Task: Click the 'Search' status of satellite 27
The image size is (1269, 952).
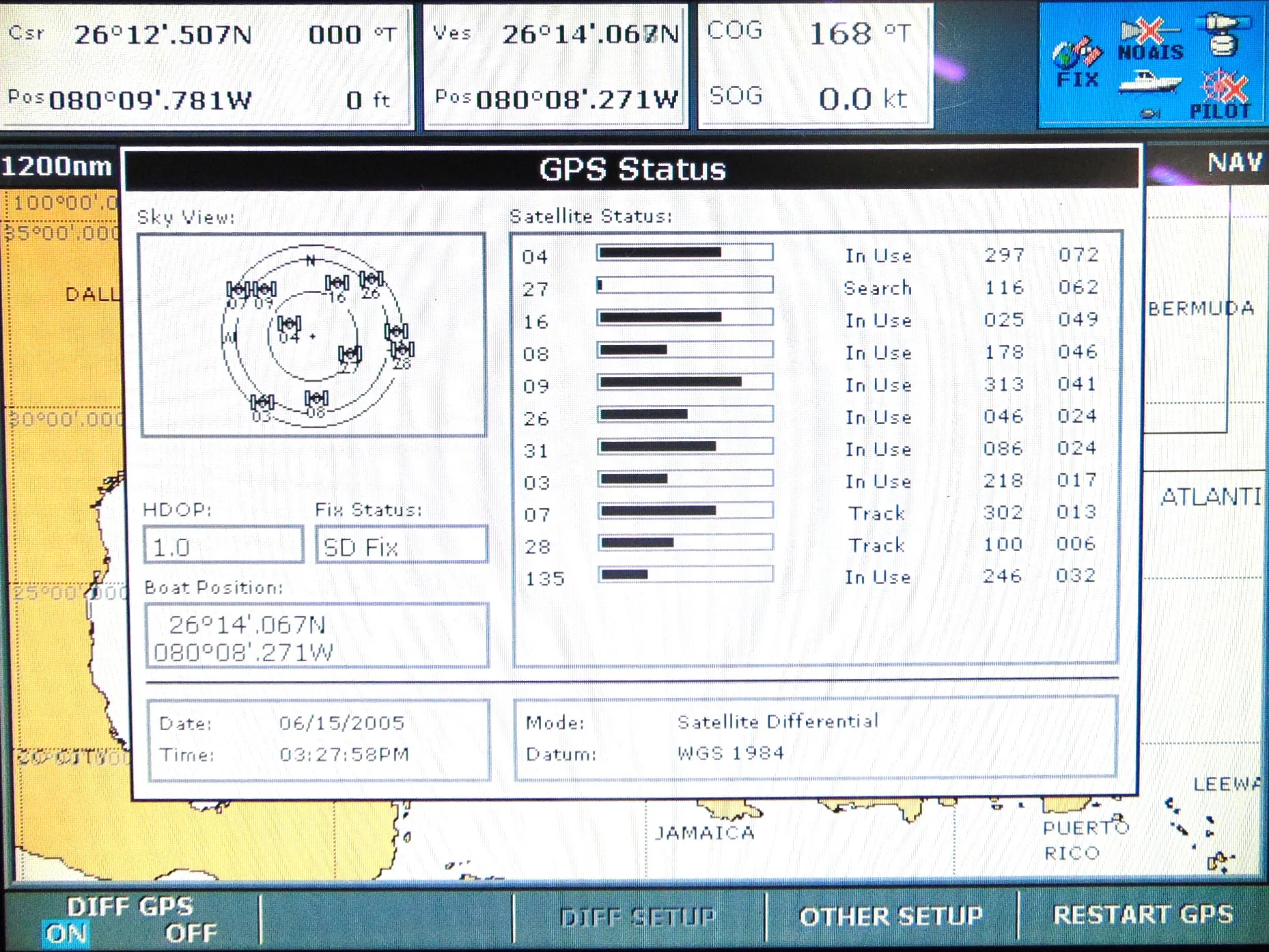Action: 878,288
